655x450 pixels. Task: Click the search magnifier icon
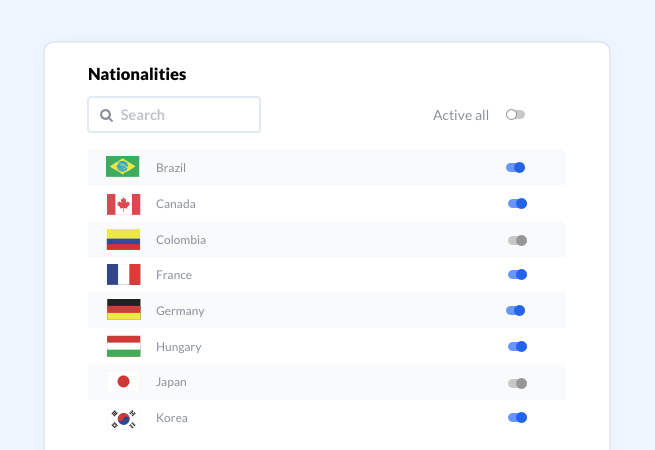coord(106,115)
